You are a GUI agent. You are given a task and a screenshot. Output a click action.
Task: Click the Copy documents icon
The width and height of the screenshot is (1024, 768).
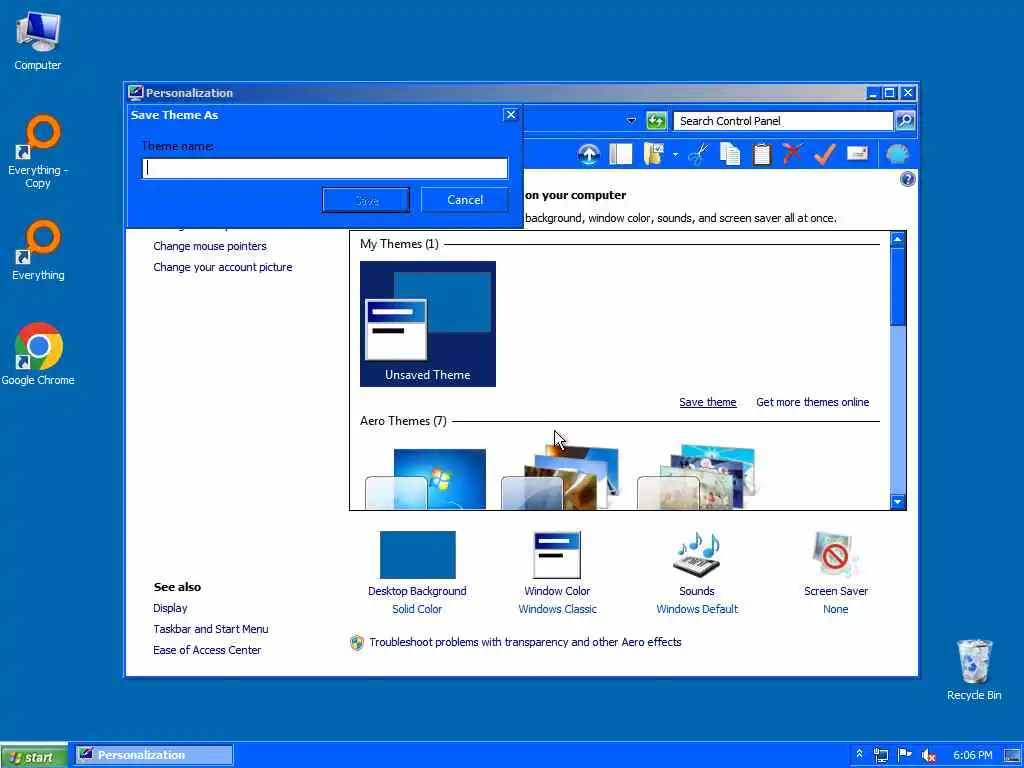click(x=729, y=155)
